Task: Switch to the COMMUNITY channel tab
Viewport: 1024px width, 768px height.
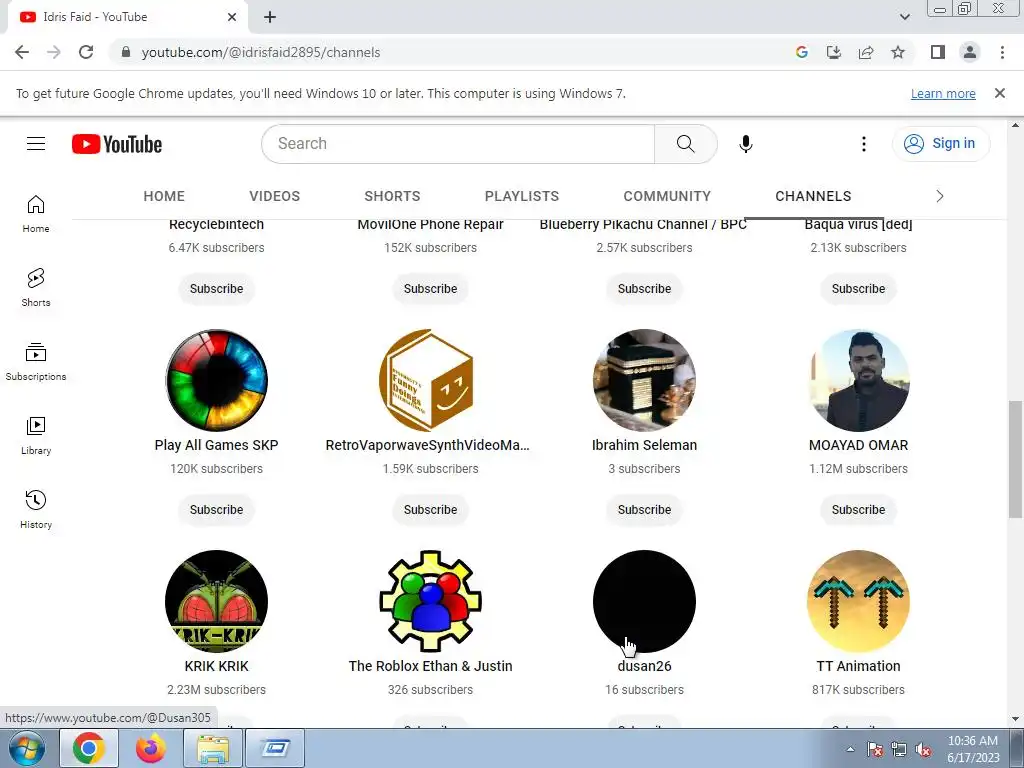Action: pyautogui.click(x=667, y=196)
